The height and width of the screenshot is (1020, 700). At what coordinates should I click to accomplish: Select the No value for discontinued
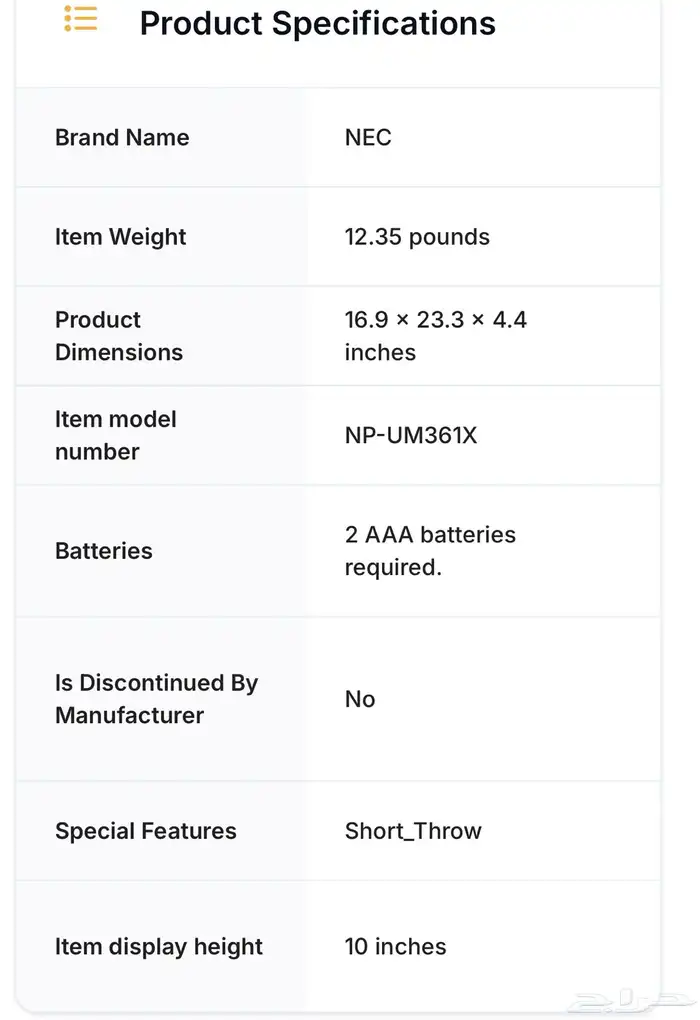pyautogui.click(x=360, y=699)
